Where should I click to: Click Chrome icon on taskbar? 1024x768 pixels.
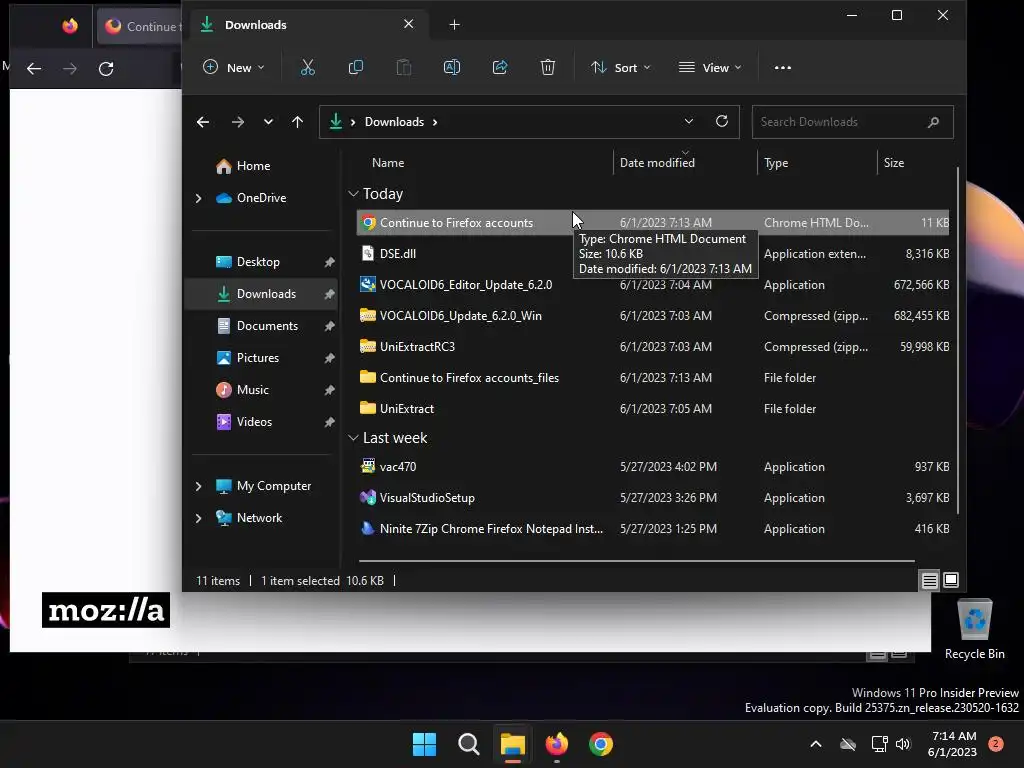601,744
